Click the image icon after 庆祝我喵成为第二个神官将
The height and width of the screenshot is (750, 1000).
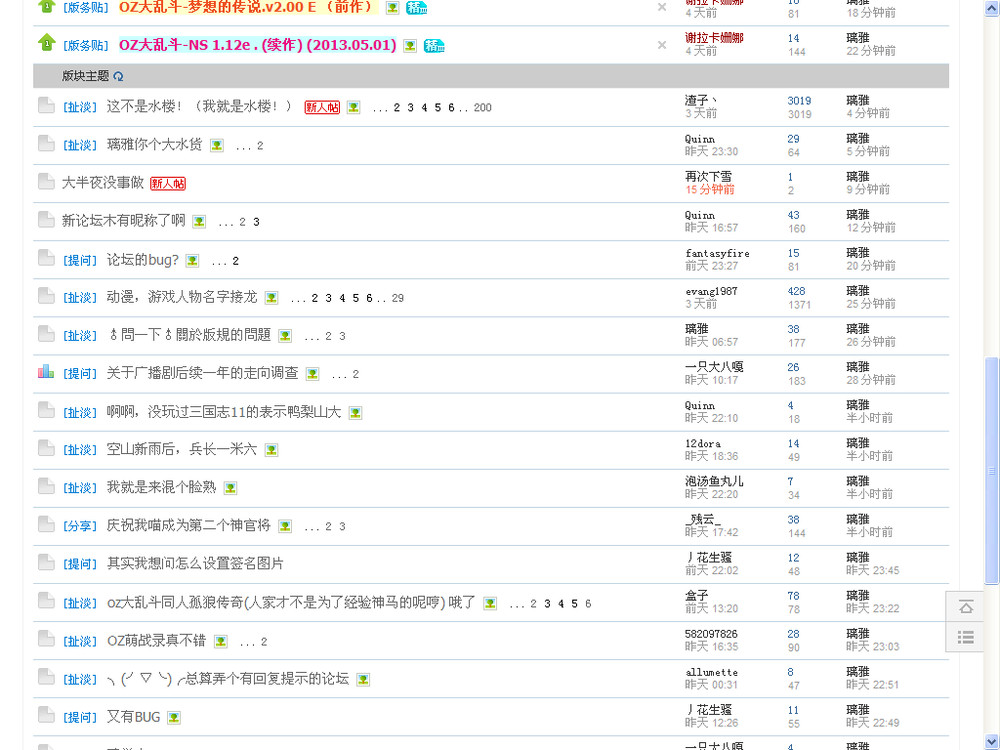(x=285, y=526)
